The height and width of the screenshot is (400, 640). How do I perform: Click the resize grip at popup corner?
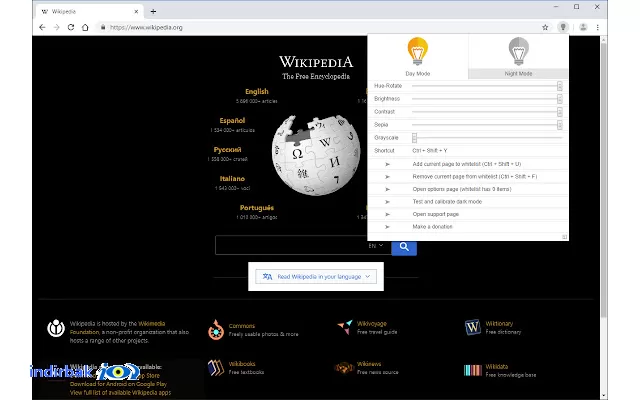coord(564,237)
